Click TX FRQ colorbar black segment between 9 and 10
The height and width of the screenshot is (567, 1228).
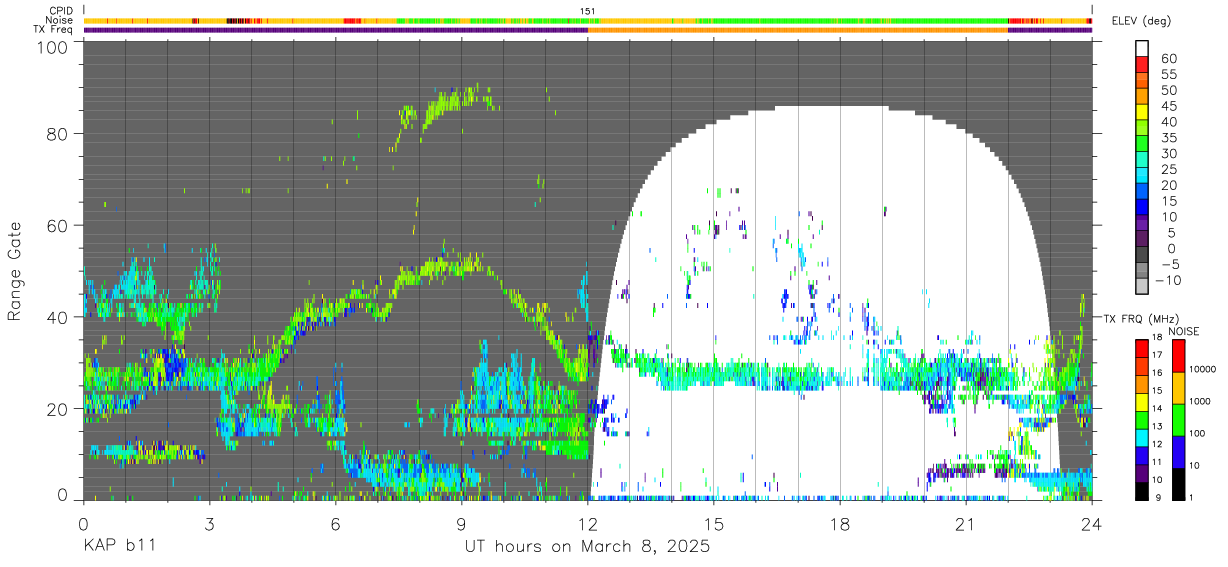click(1142, 491)
